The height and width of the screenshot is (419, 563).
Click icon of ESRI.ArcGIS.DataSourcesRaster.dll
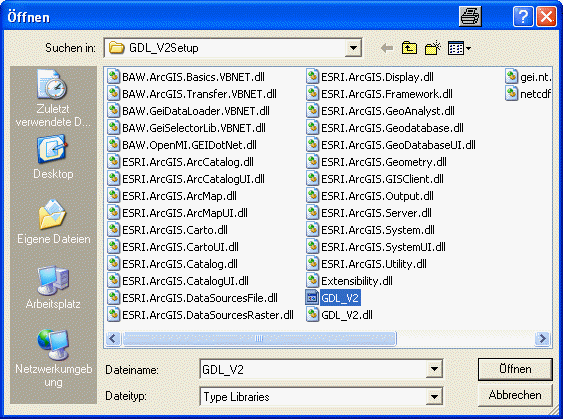(113, 315)
